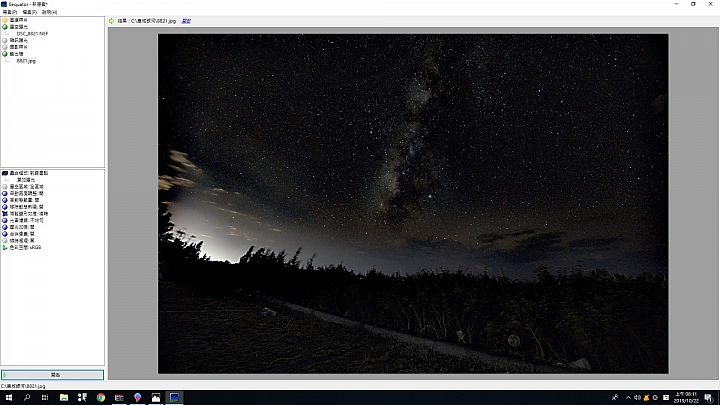Click the blue open link after 8821.jpg path
The width and height of the screenshot is (720, 405).
pos(186,21)
